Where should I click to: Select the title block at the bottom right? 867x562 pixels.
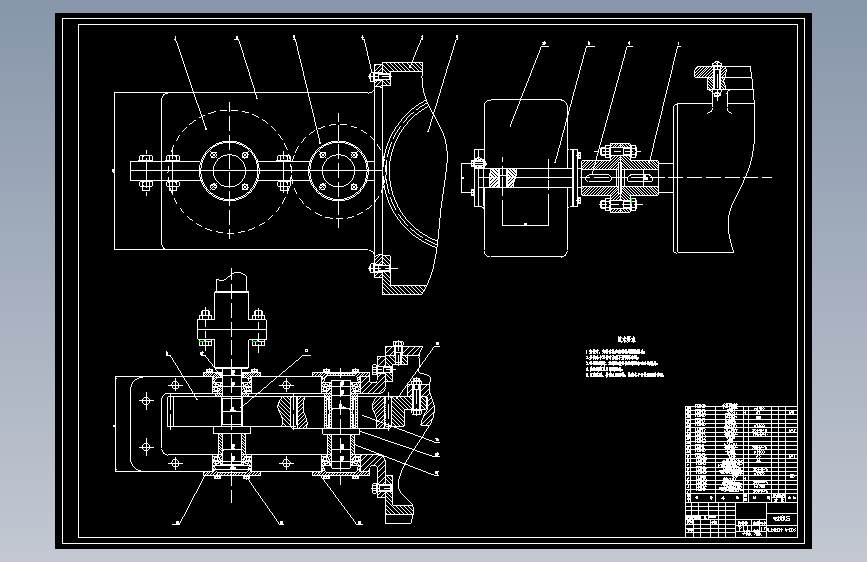click(x=741, y=520)
